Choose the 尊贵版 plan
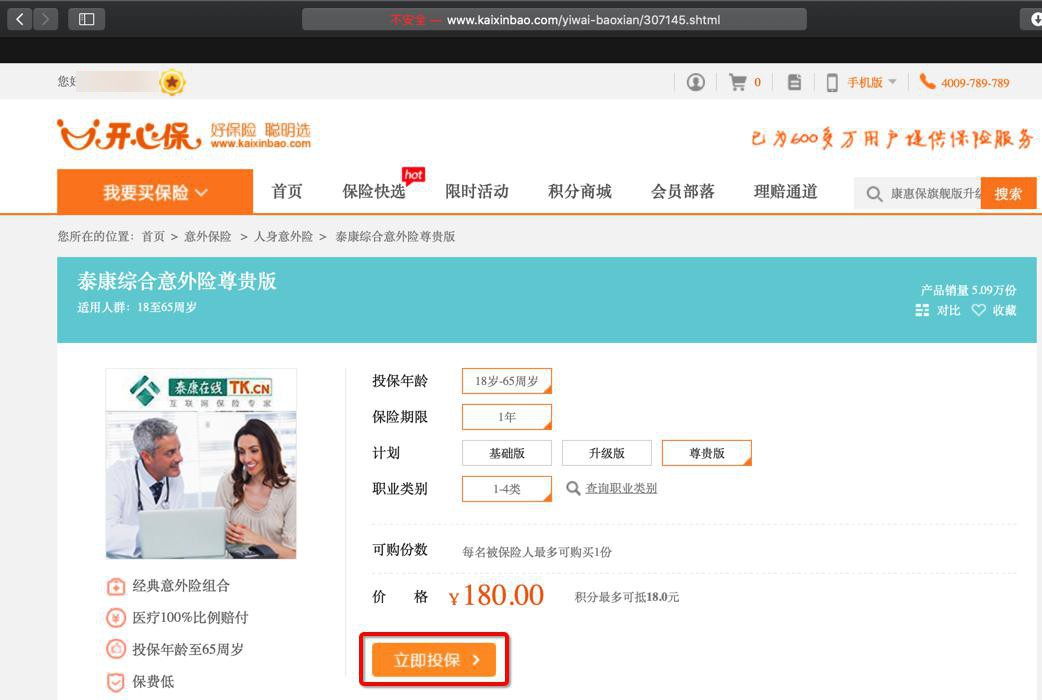 pyautogui.click(x=706, y=453)
